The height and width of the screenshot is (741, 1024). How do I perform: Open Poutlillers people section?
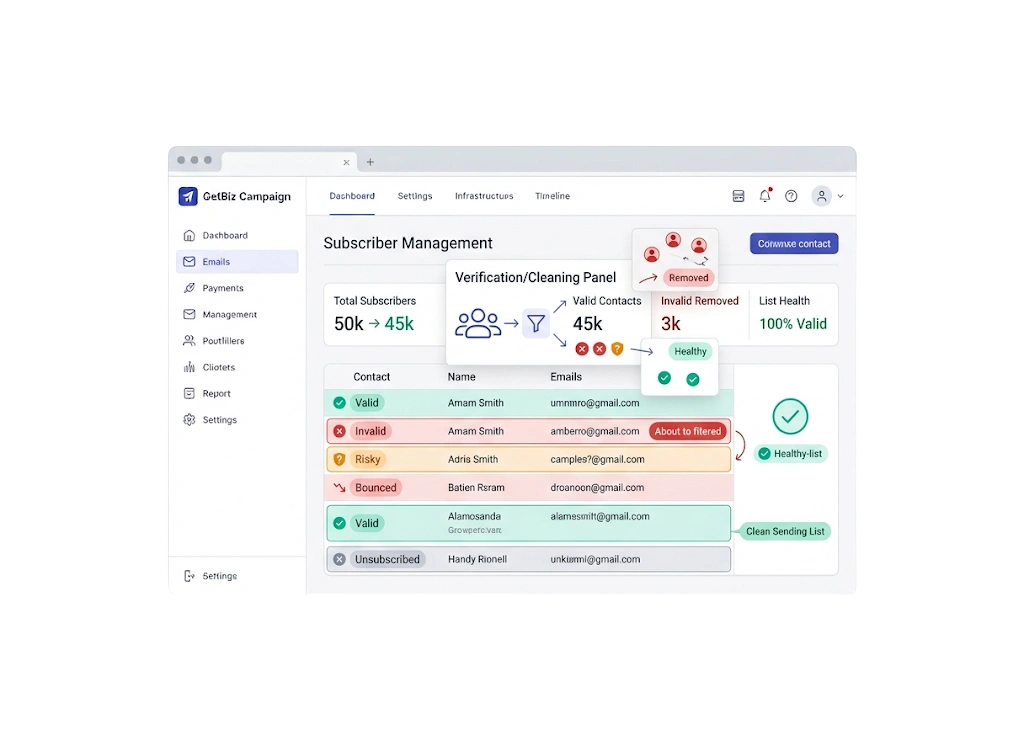214,341
